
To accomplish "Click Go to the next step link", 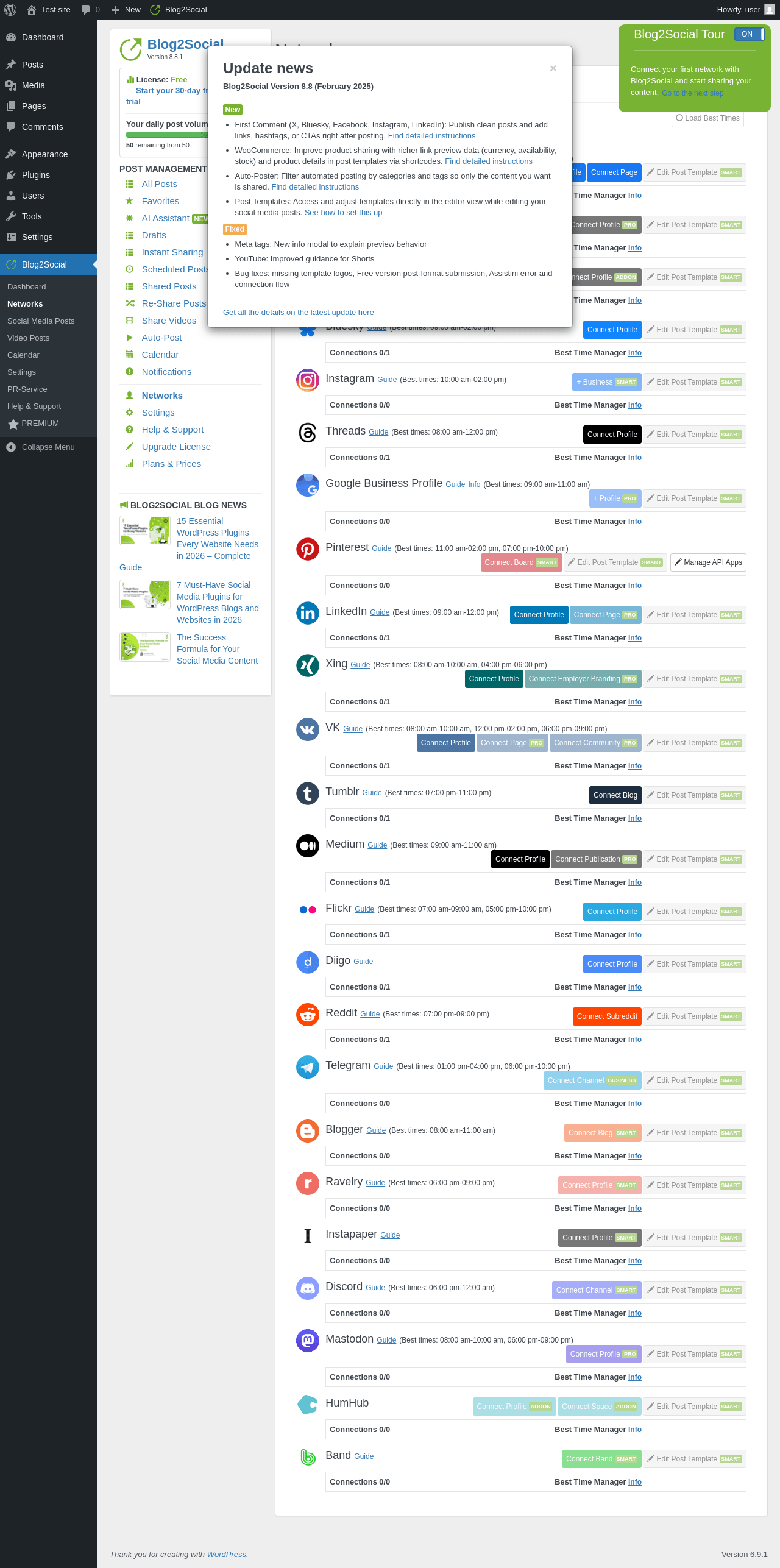I will [693, 93].
